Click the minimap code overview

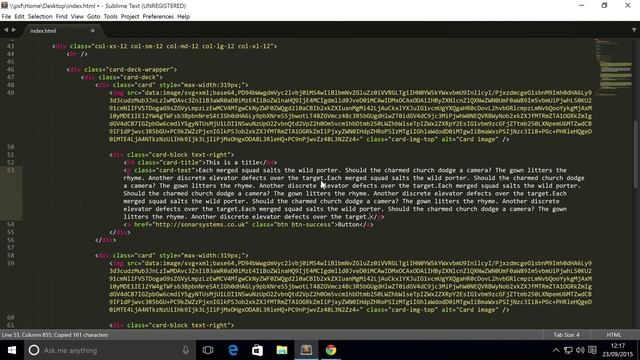[x=613, y=67]
